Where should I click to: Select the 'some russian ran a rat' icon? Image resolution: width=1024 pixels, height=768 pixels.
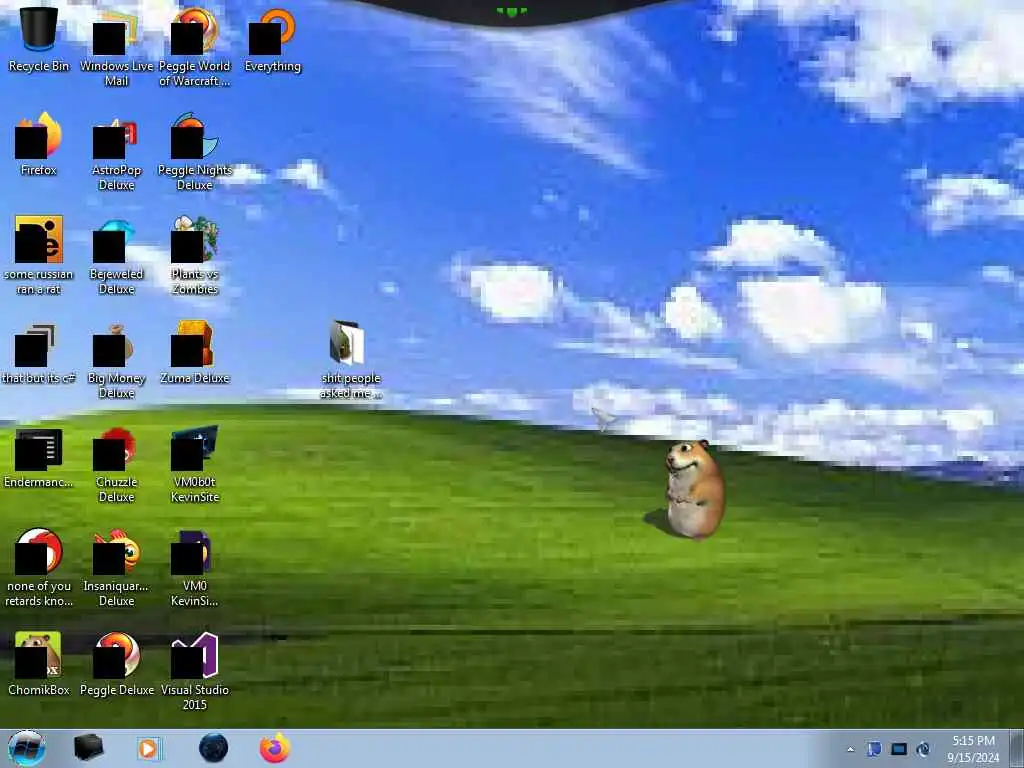pyautogui.click(x=39, y=255)
